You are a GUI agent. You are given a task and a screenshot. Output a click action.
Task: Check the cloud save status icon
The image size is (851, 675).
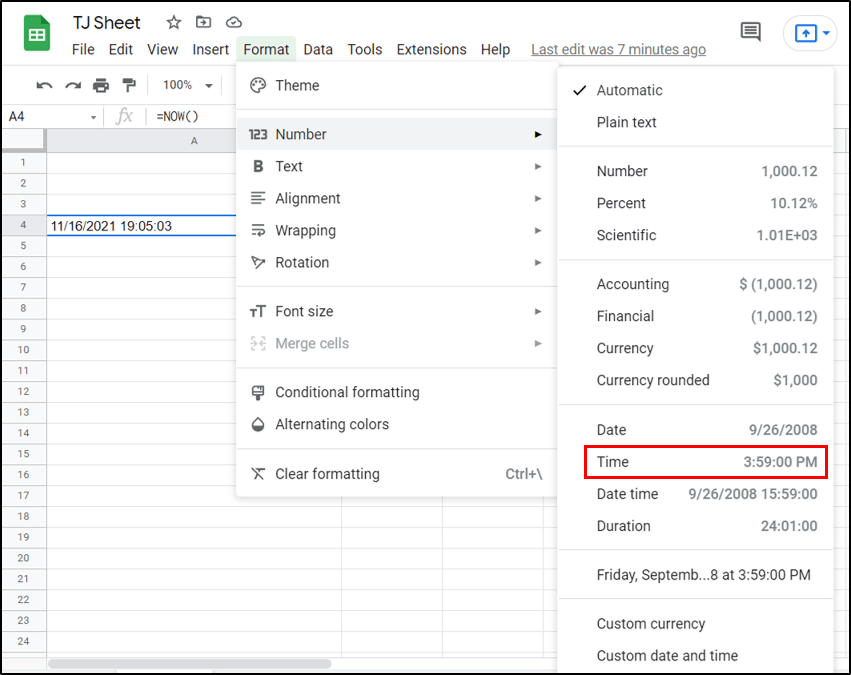234,22
